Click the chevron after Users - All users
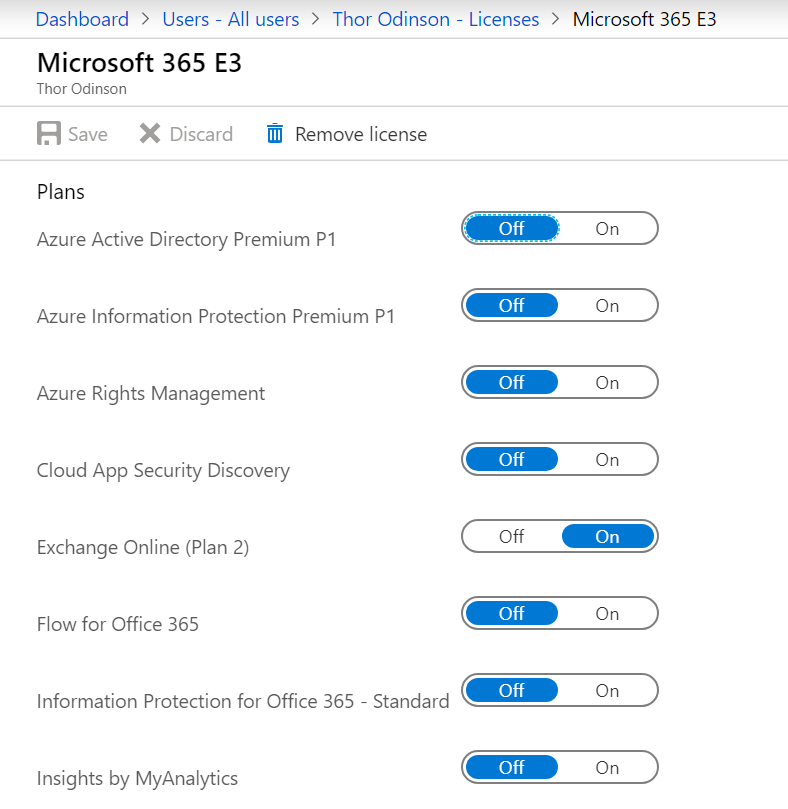 pyautogui.click(x=316, y=19)
